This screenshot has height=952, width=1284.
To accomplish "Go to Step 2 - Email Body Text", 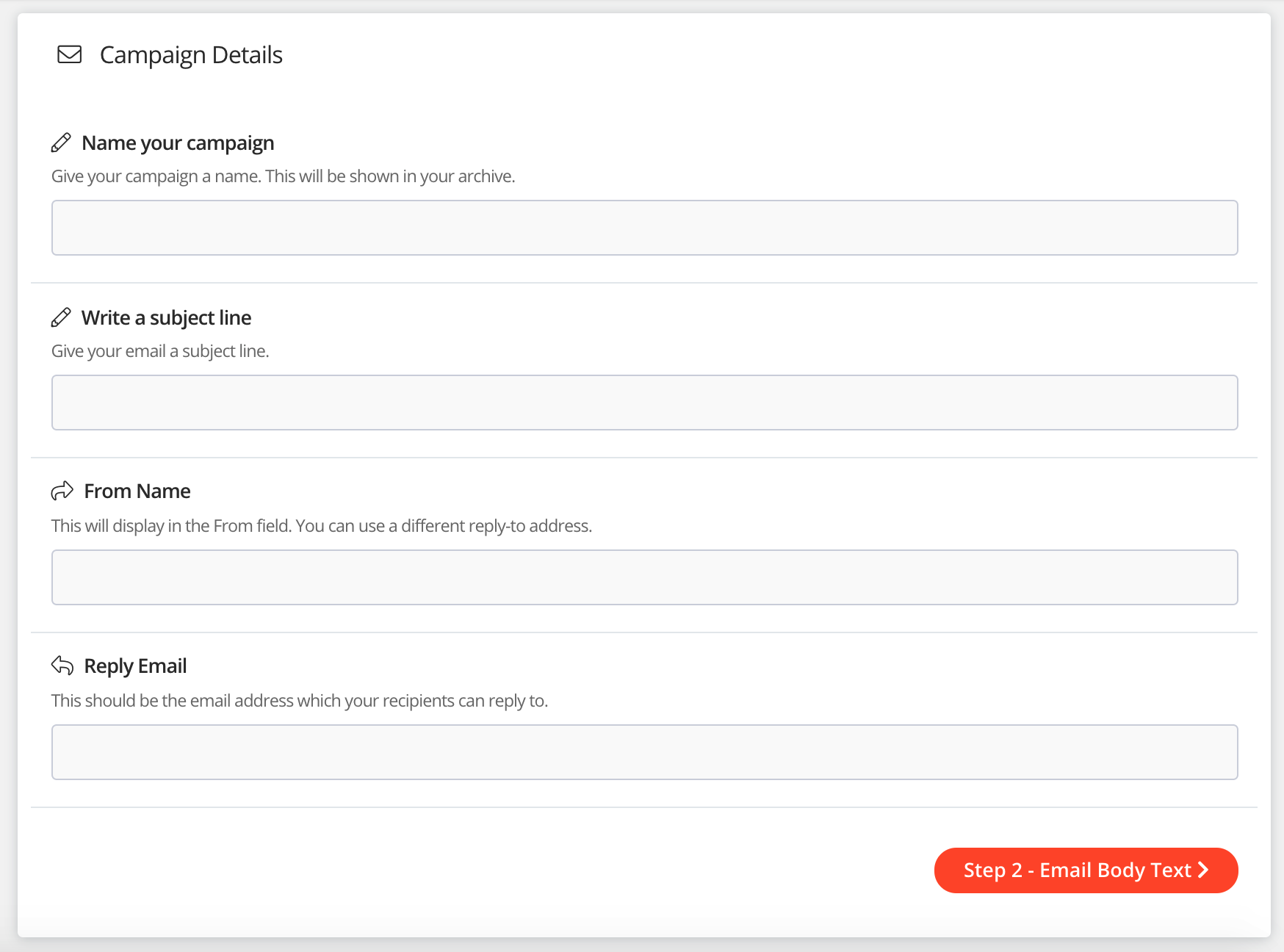I will (1086, 870).
